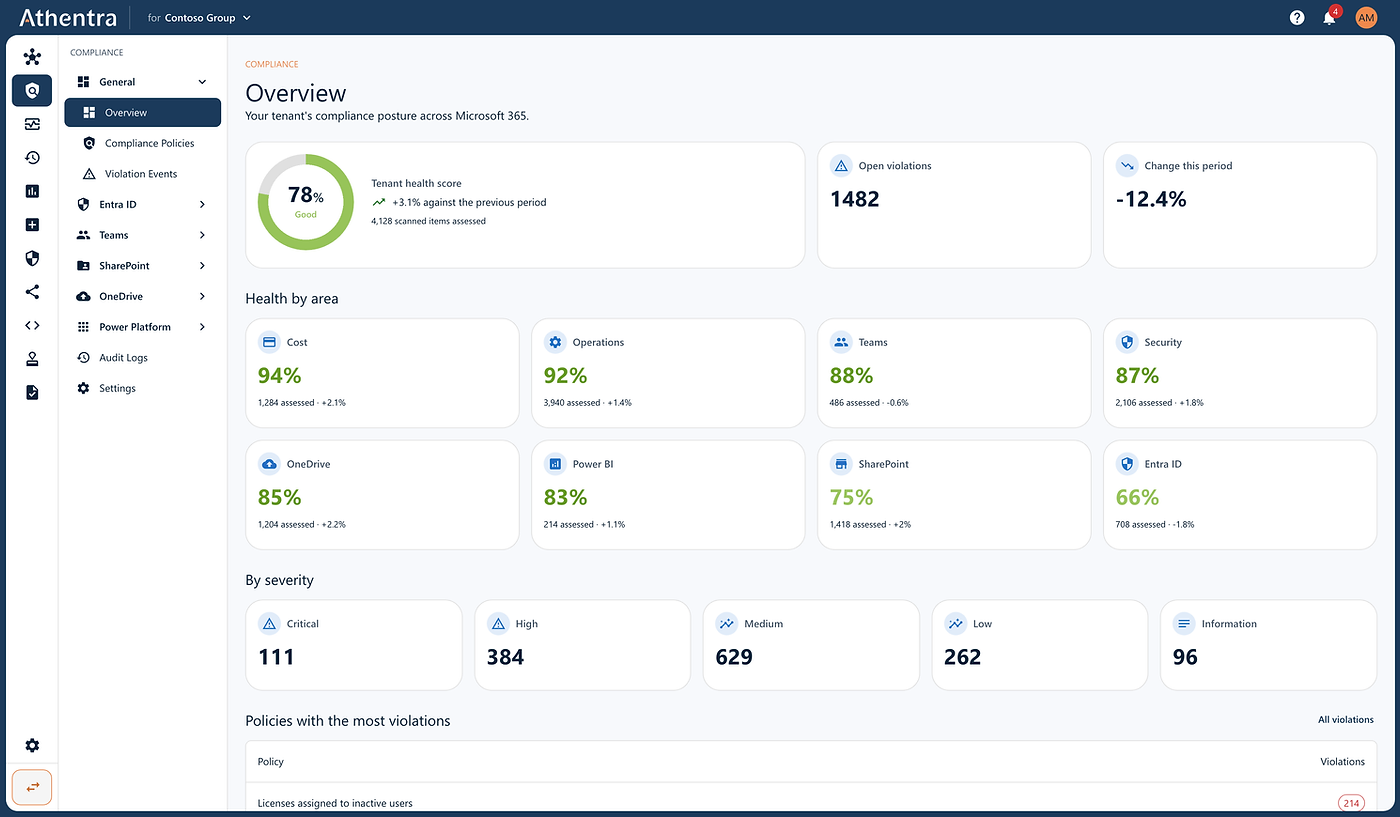The width and height of the screenshot is (1400, 817).
Task: Click the Teams card people icon
Action: (x=841, y=342)
